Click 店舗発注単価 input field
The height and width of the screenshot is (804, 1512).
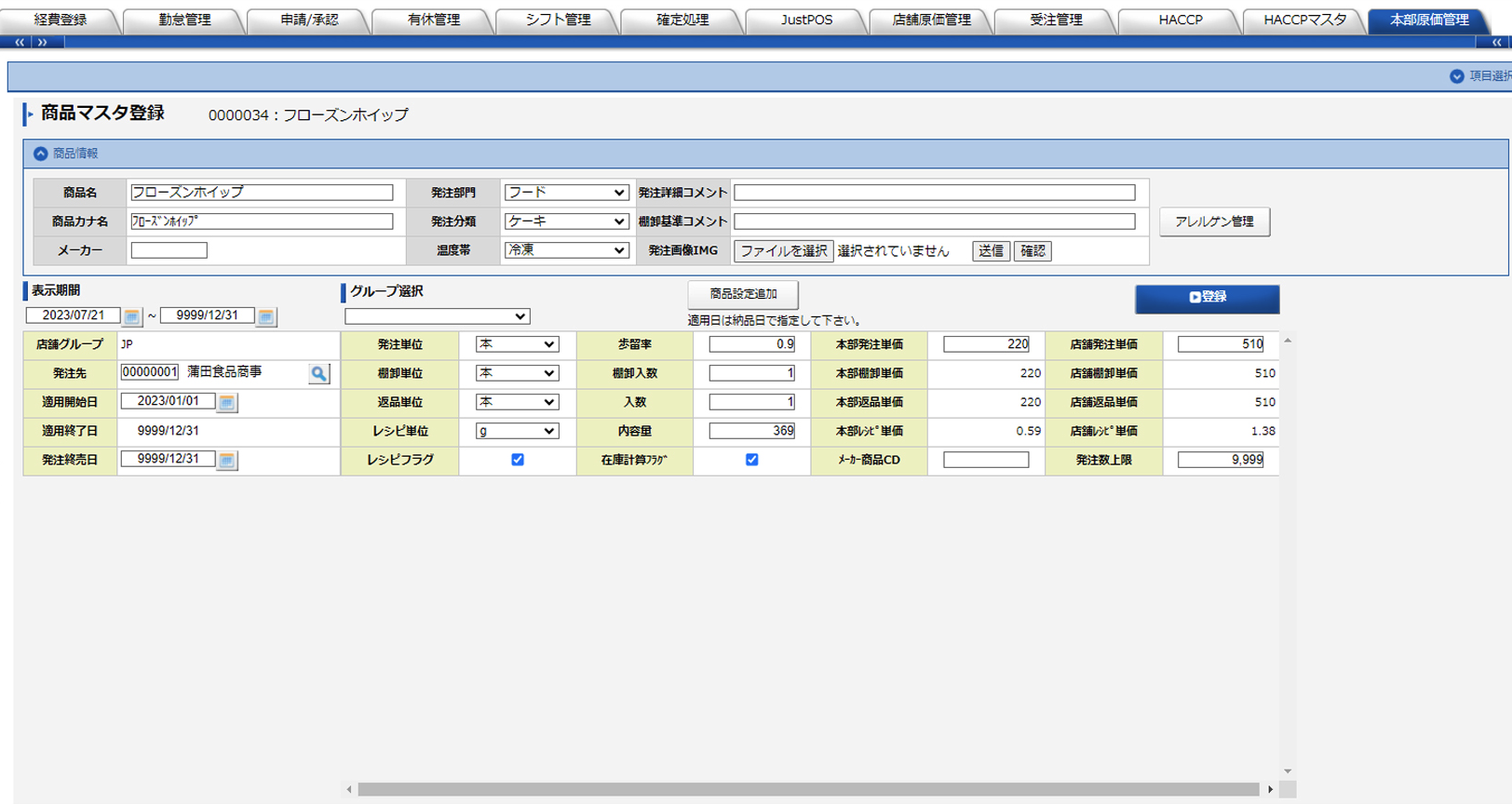coord(1221,344)
